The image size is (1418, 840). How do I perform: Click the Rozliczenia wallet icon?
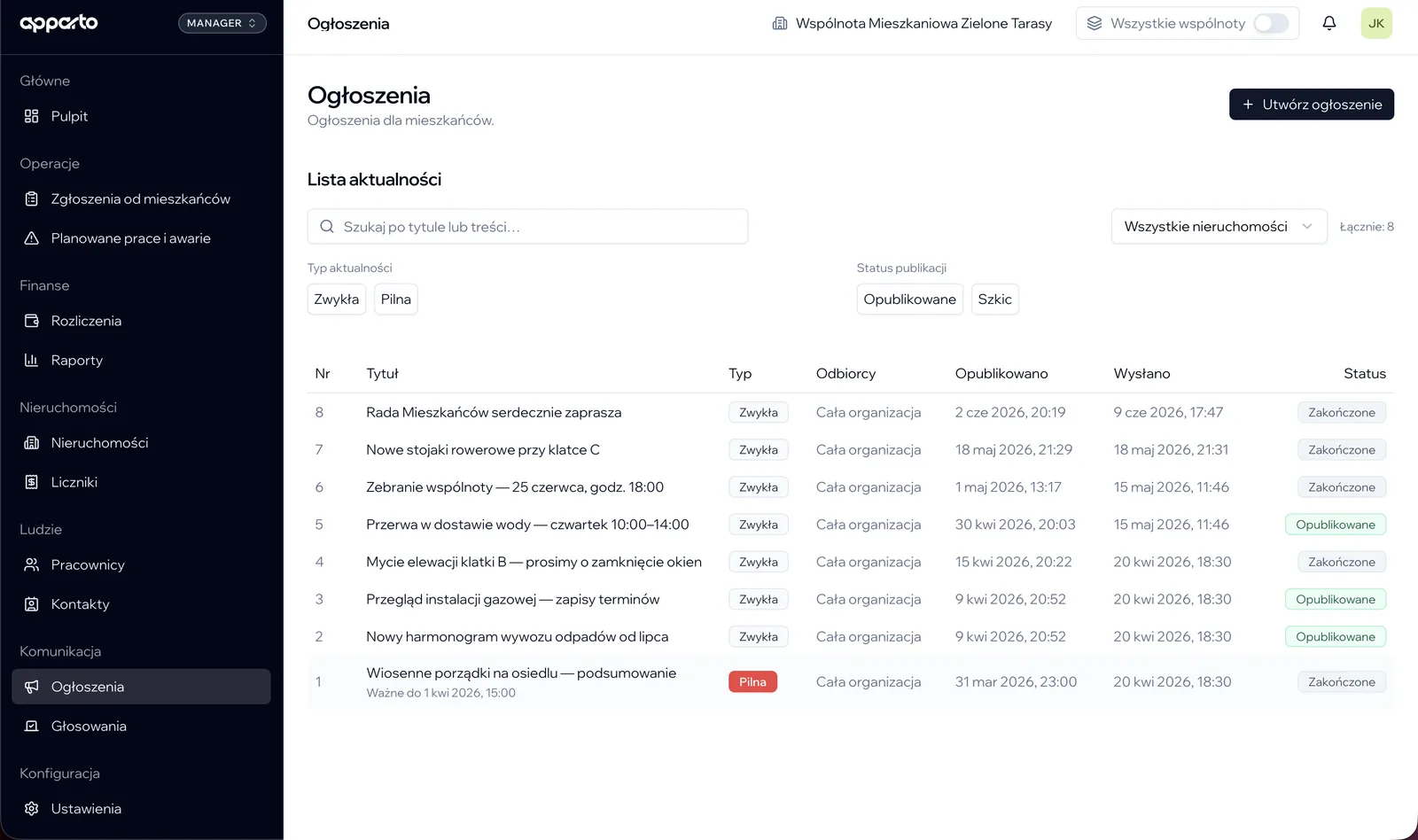[x=32, y=321]
